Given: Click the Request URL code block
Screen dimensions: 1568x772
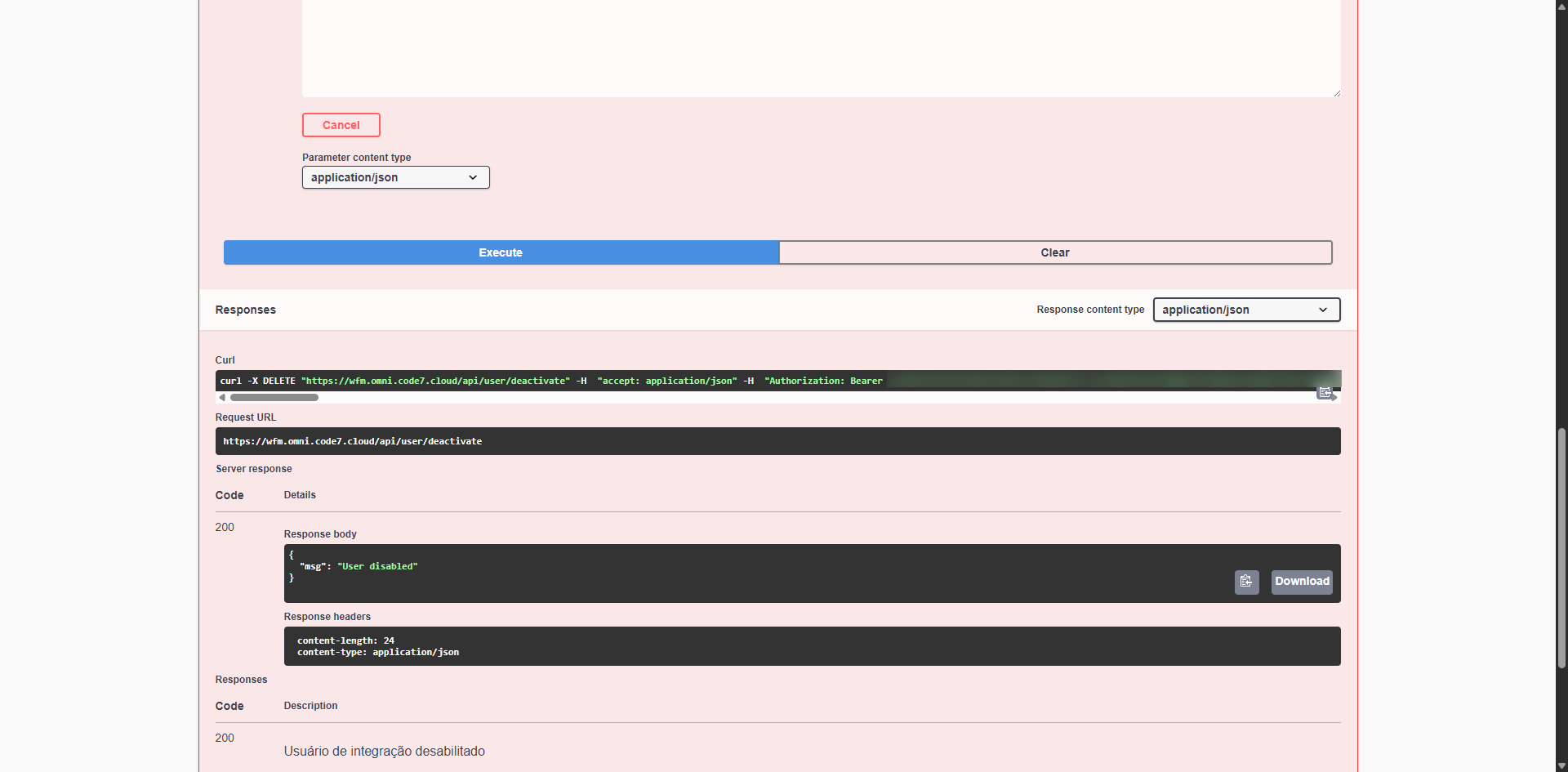Looking at the screenshot, I should coord(777,441).
